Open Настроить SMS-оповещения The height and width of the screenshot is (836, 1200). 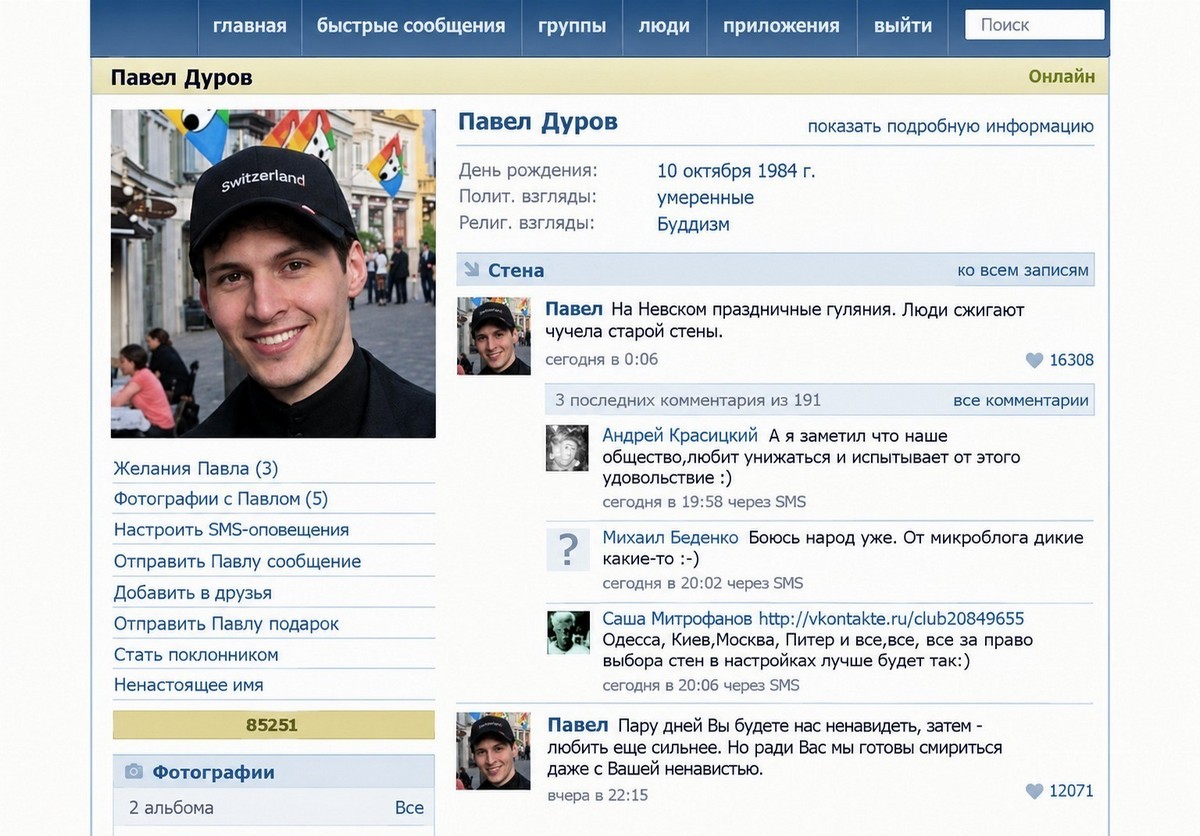231,530
